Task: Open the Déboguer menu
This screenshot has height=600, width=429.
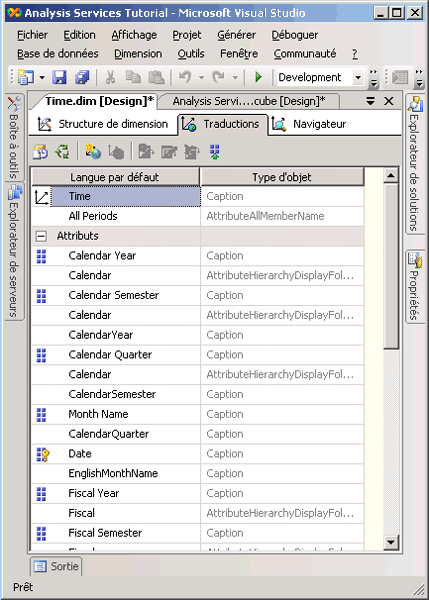Action: pos(295,35)
